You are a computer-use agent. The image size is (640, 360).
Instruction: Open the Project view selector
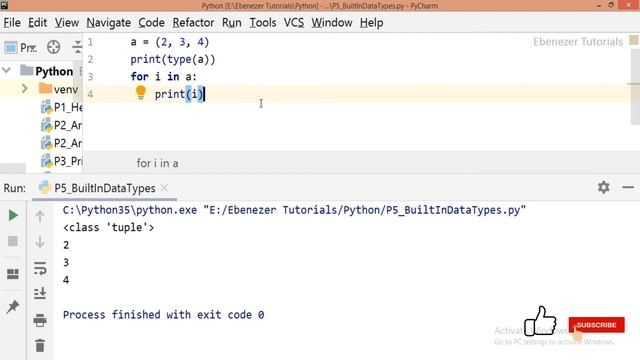(x=20, y=48)
